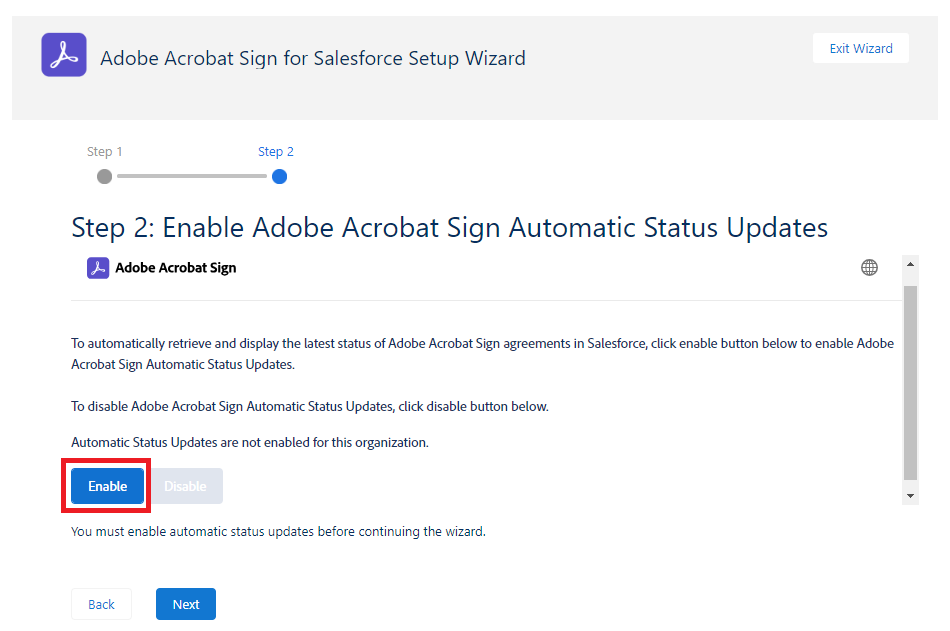The height and width of the screenshot is (631, 950).
Task: Click the vertical scrollbar thumb
Action: 910,380
